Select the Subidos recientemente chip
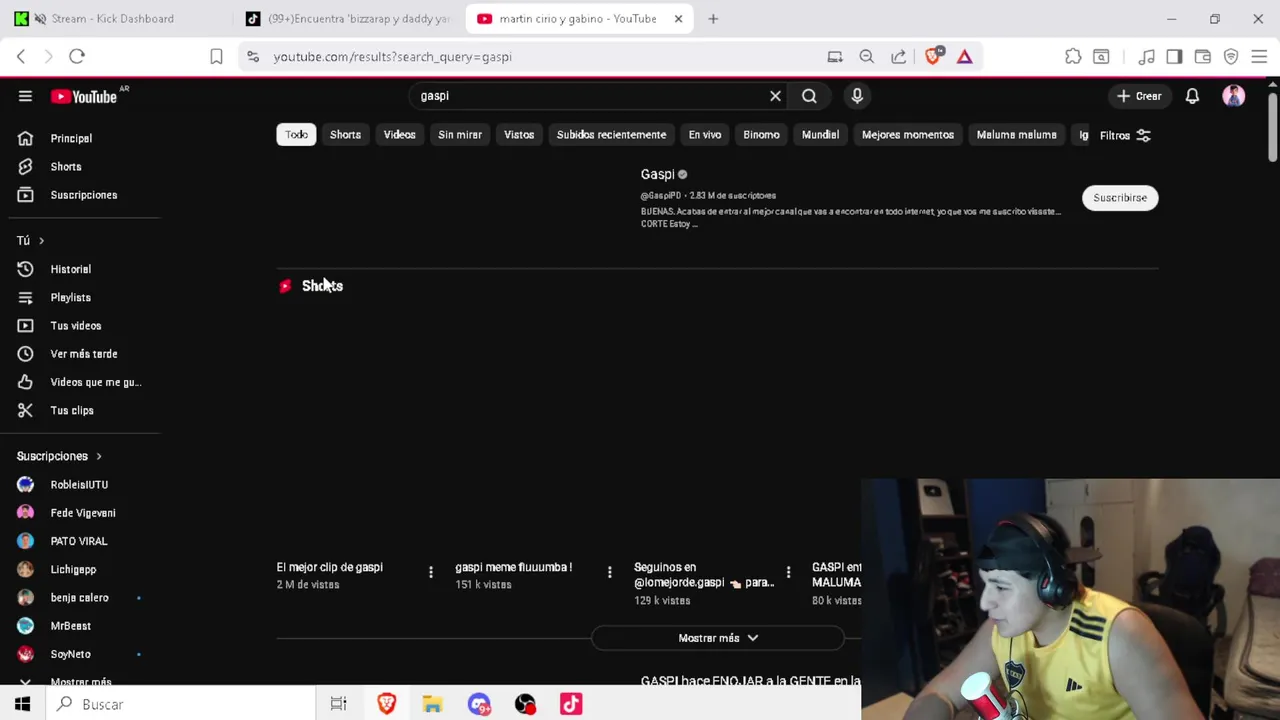The image size is (1280, 720). [x=611, y=135]
